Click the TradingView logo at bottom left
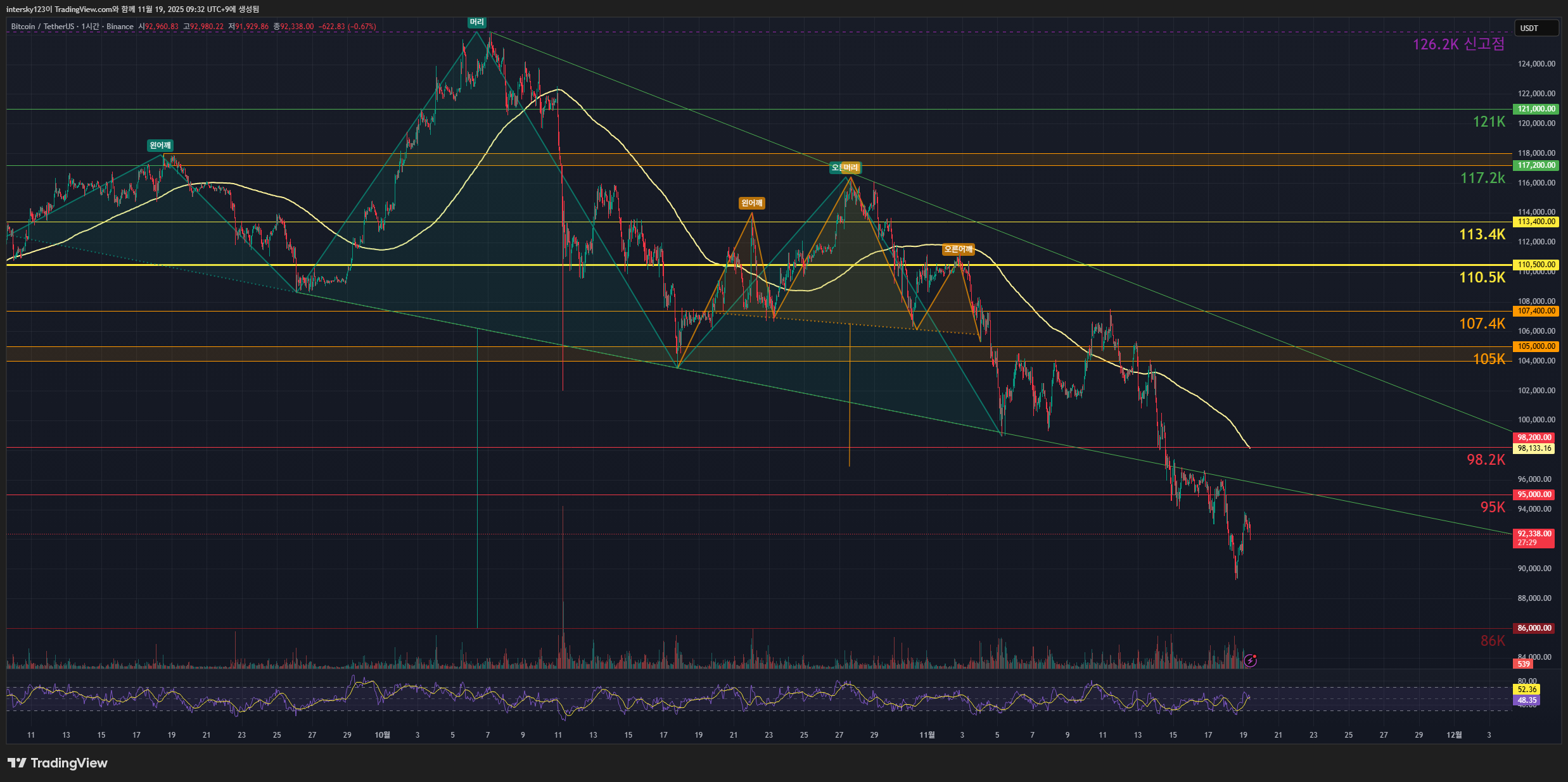 point(58,763)
